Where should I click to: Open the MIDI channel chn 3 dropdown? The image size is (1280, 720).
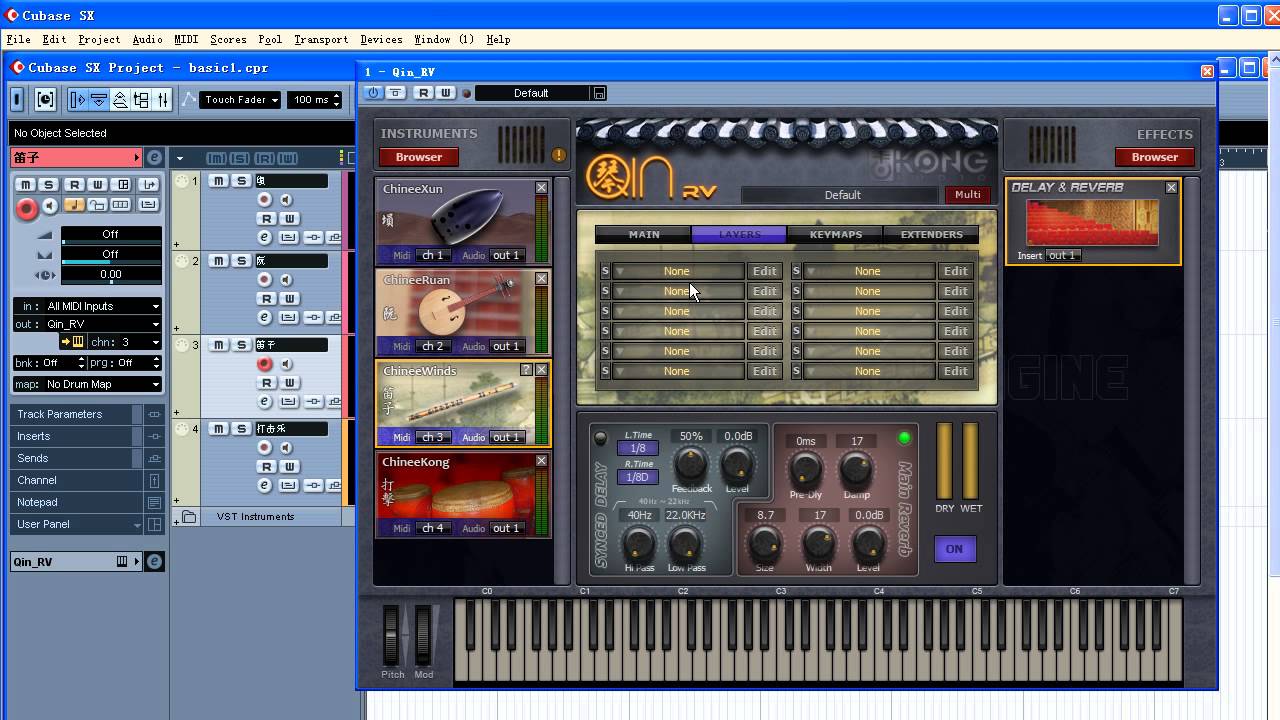pyautogui.click(x=125, y=342)
